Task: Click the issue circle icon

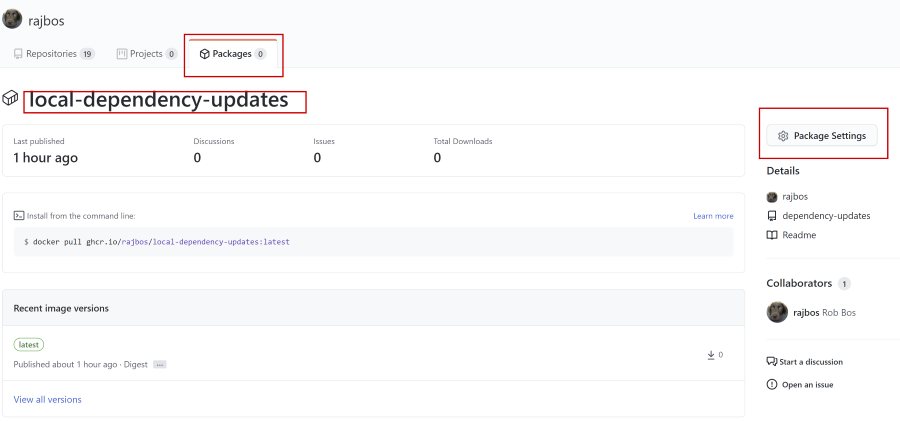Action: pos(771,384)
